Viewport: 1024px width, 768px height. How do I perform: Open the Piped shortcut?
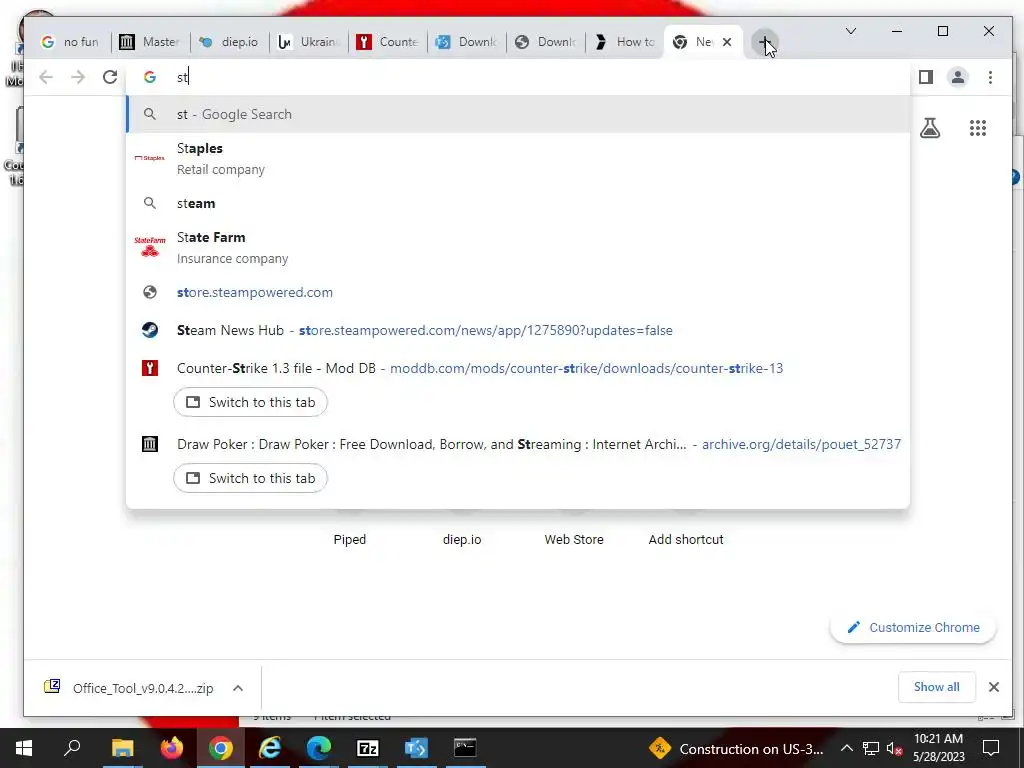coord(349,539)
